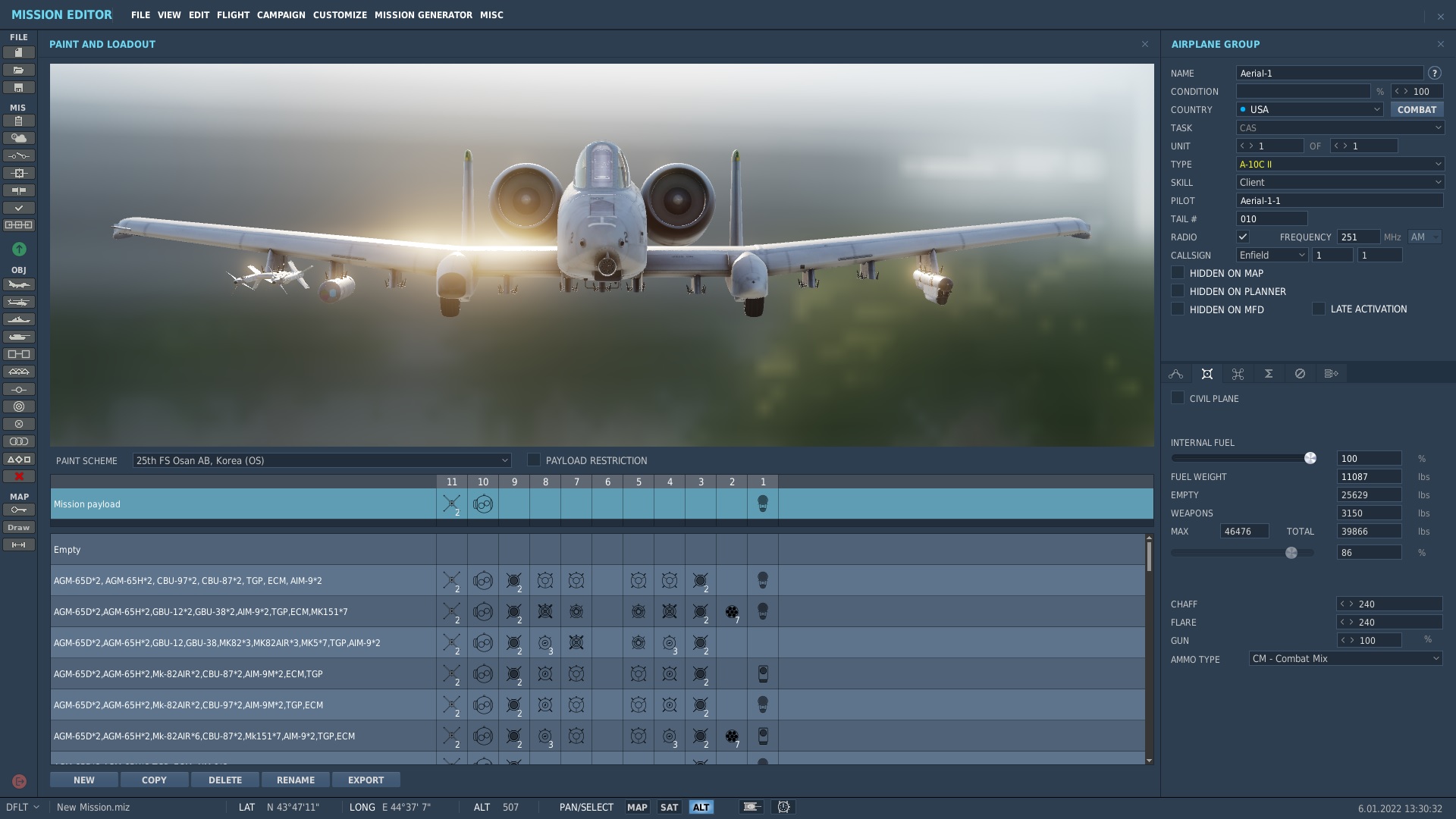The image size is (1456, 819).
Task: Expand the SKILL dropdown showing Client
Action: tap(1338, 182)
